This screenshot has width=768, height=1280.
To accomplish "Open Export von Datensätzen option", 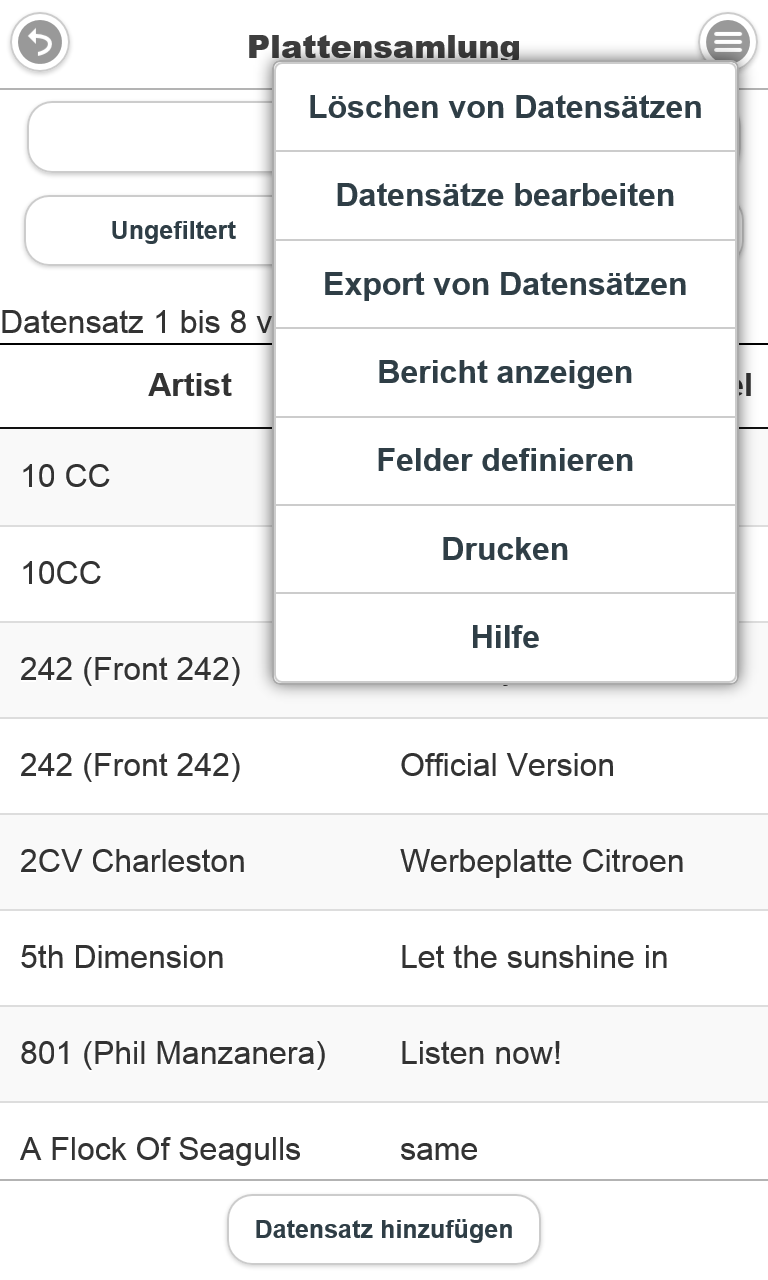I will [x=505, y=285].
